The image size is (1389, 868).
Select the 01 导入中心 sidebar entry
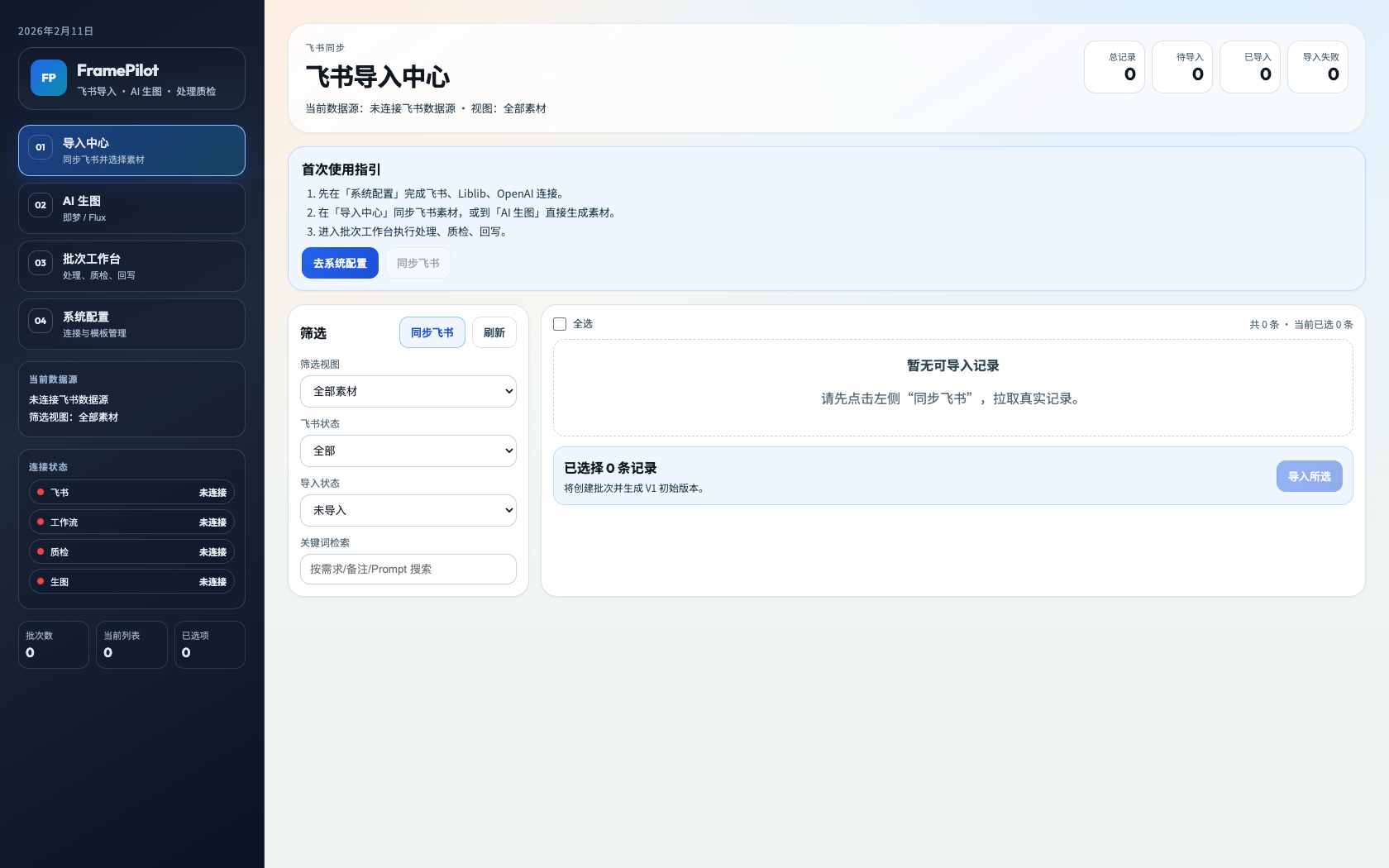click(x=131, y=150)
